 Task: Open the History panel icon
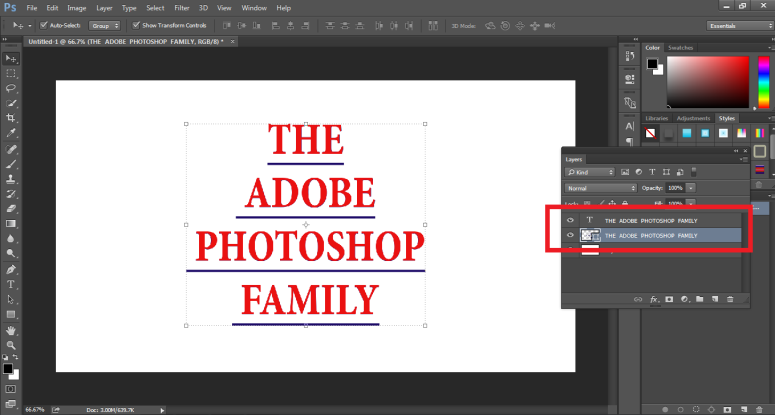630,56
